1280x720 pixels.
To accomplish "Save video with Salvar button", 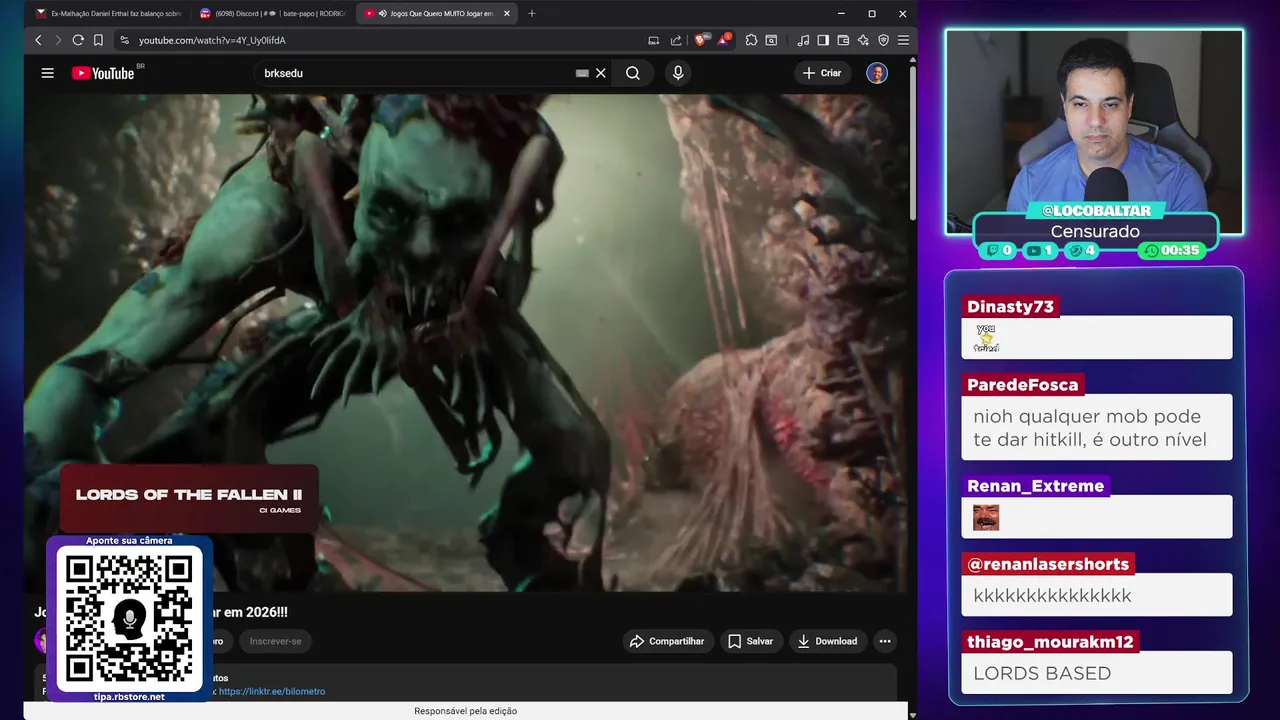I will [x=751, y=641].
